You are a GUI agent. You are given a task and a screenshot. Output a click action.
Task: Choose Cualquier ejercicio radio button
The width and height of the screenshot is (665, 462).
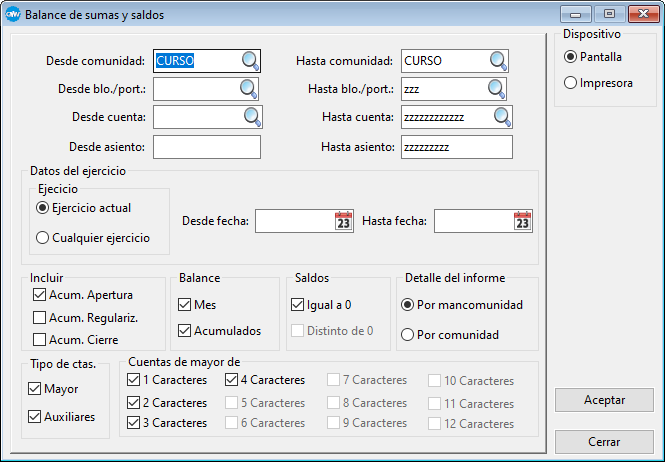[42, 238]
